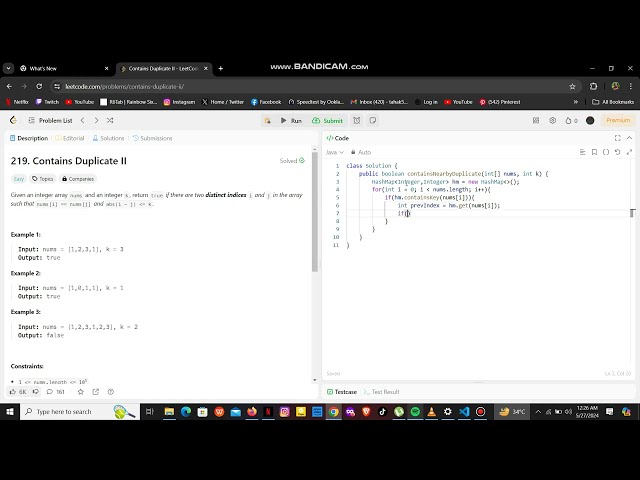Screen dimensions: 640x480
Task: Open the All Bookmarks folder
Action: 613,102
